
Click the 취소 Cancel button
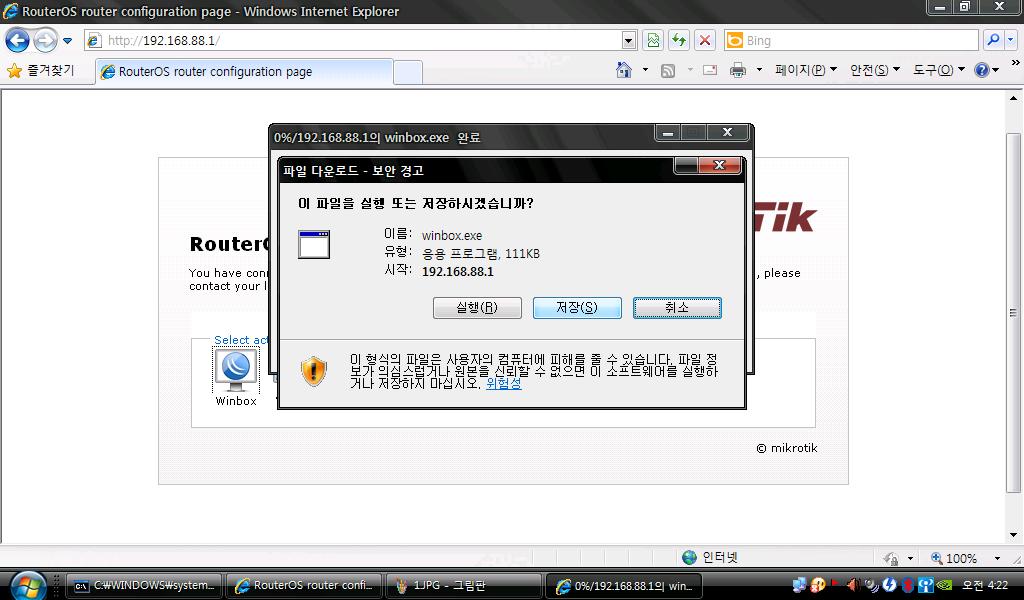coord(677,308)
